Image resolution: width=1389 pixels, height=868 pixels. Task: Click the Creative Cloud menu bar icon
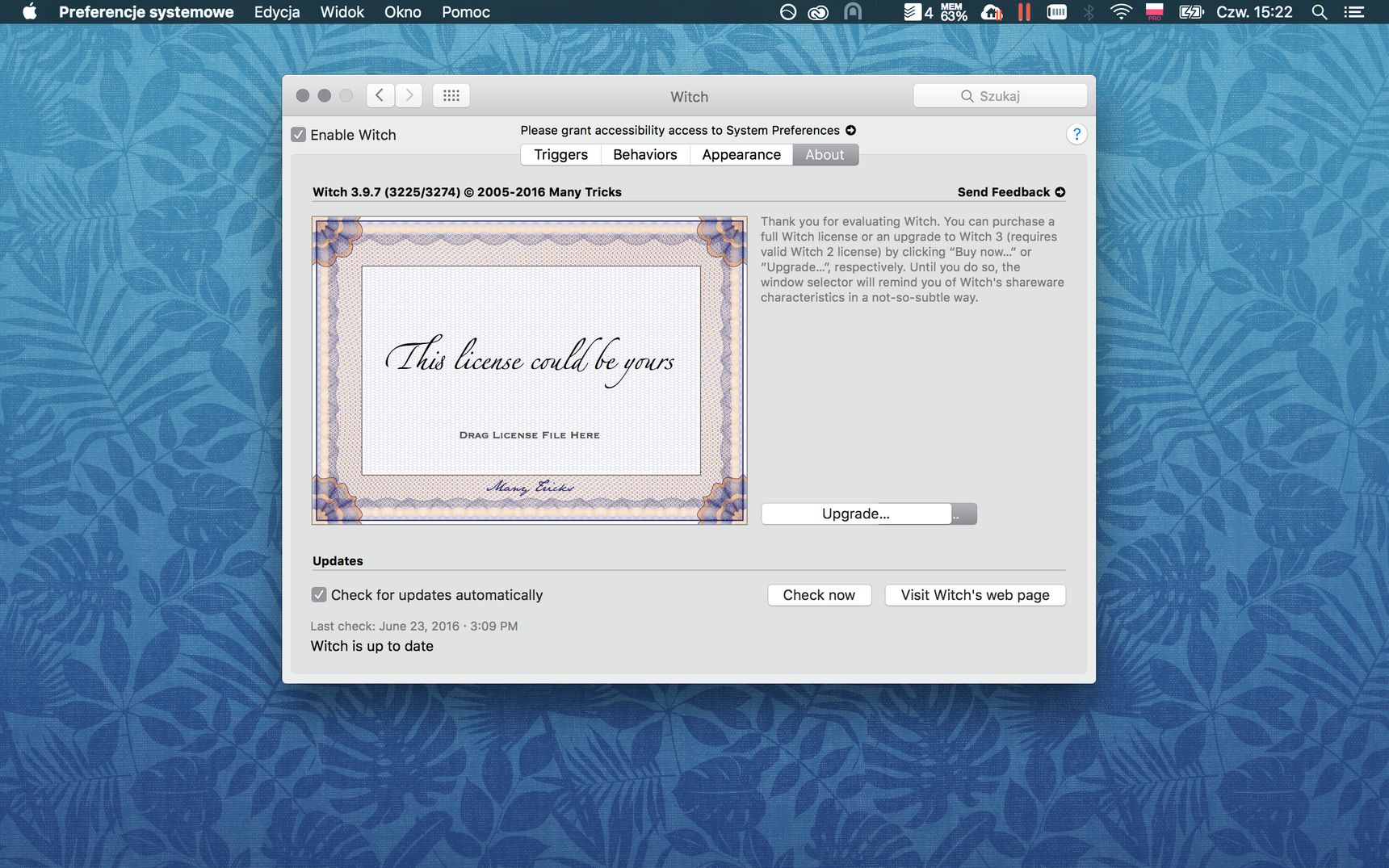point(818,12)
